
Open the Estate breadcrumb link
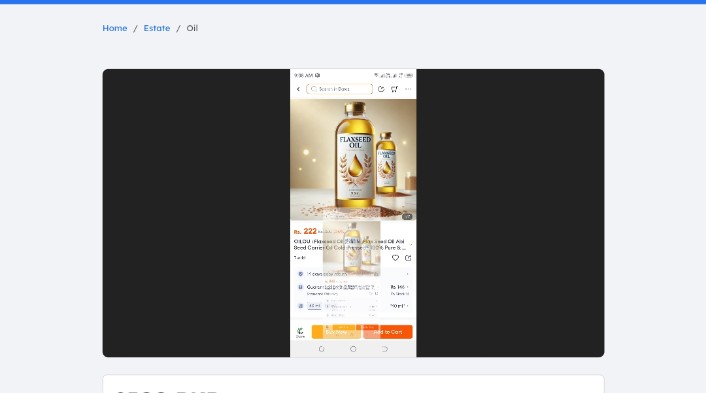click(157, 28)
